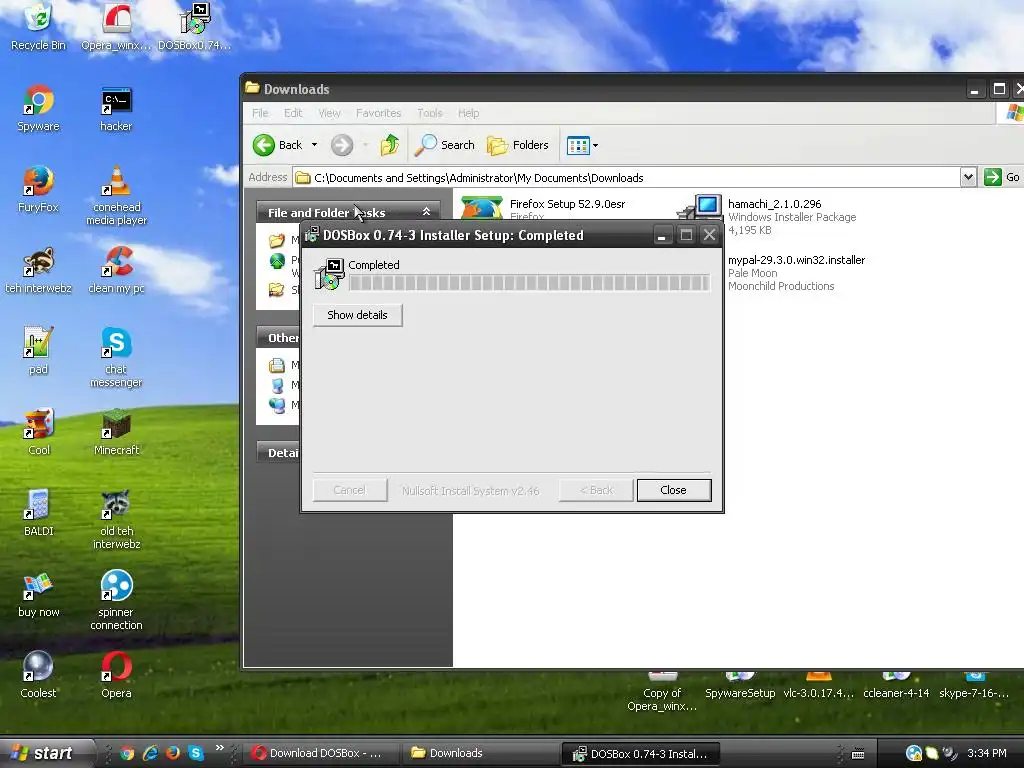Select the vlc-3.0.17.4 desktop file
The image size is (1024, 768).
pyautogui.click(x=818, y=686)
